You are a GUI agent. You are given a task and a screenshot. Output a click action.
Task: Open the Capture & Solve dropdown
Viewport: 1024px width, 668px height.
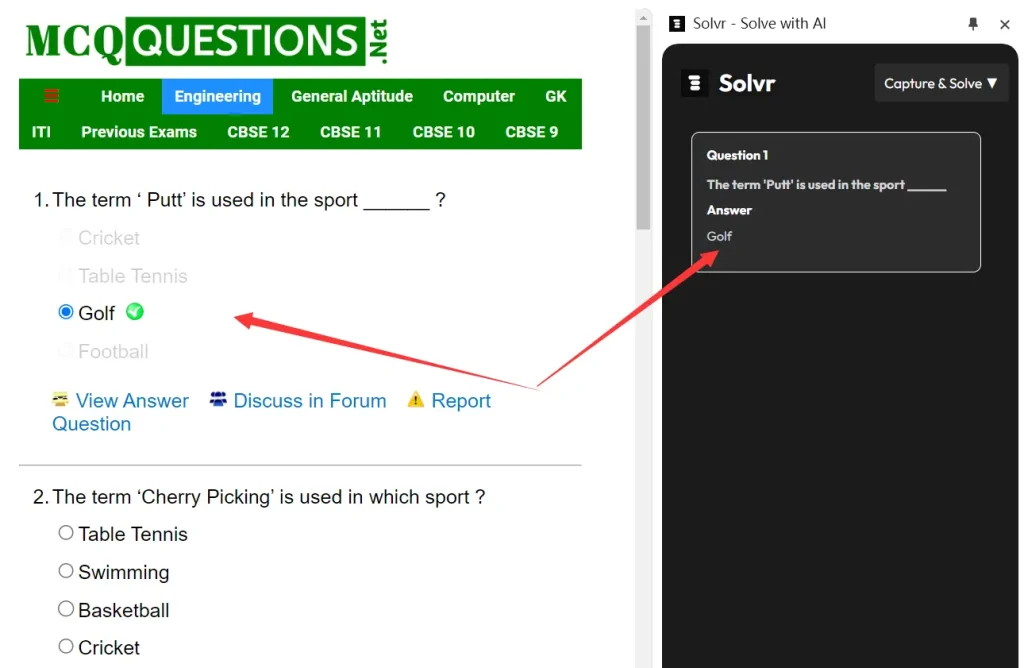tap(941, 84)
